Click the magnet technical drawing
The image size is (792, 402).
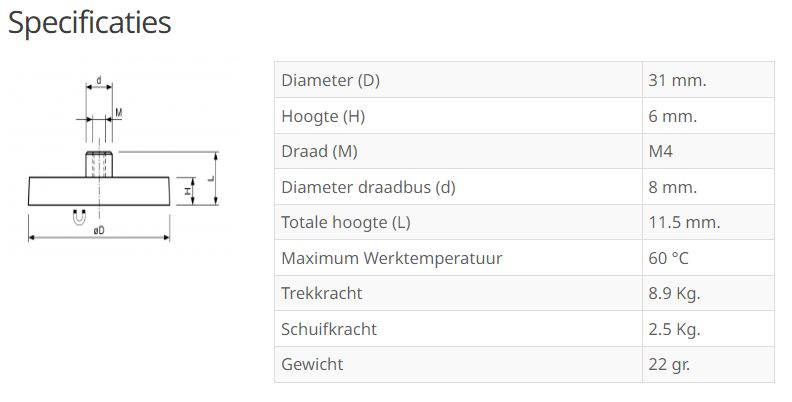(120, 160)
